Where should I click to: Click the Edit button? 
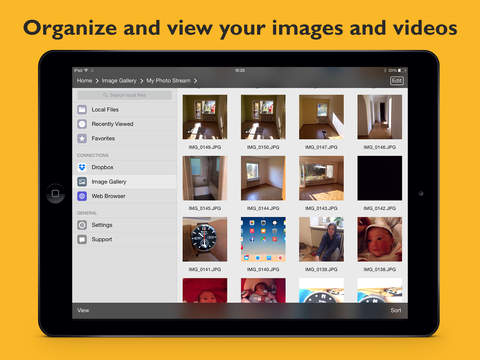coord(397,81)
